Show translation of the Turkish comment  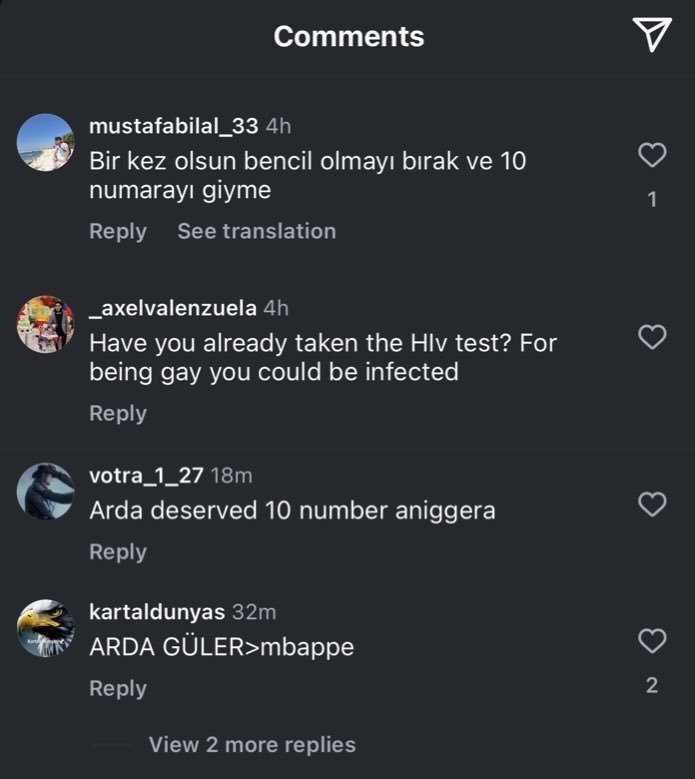[x=256, y=231]
